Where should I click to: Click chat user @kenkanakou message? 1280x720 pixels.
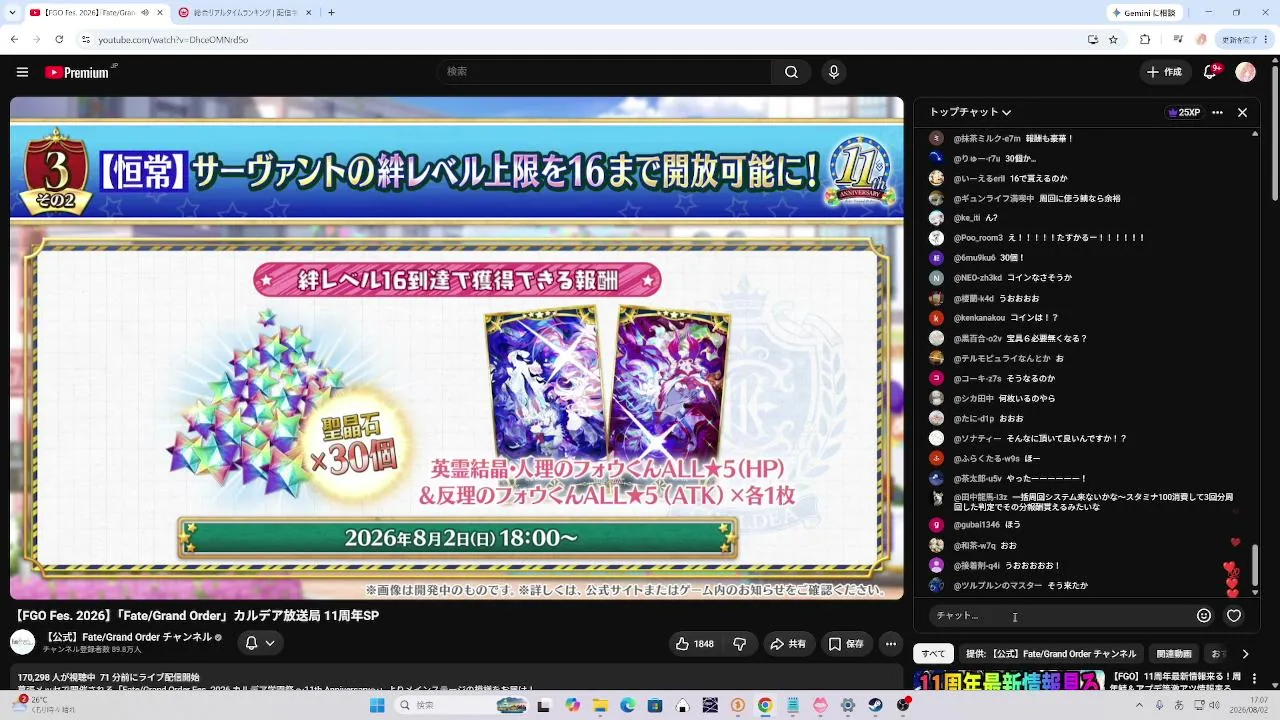pyautogui.click(x=991, y=318)
